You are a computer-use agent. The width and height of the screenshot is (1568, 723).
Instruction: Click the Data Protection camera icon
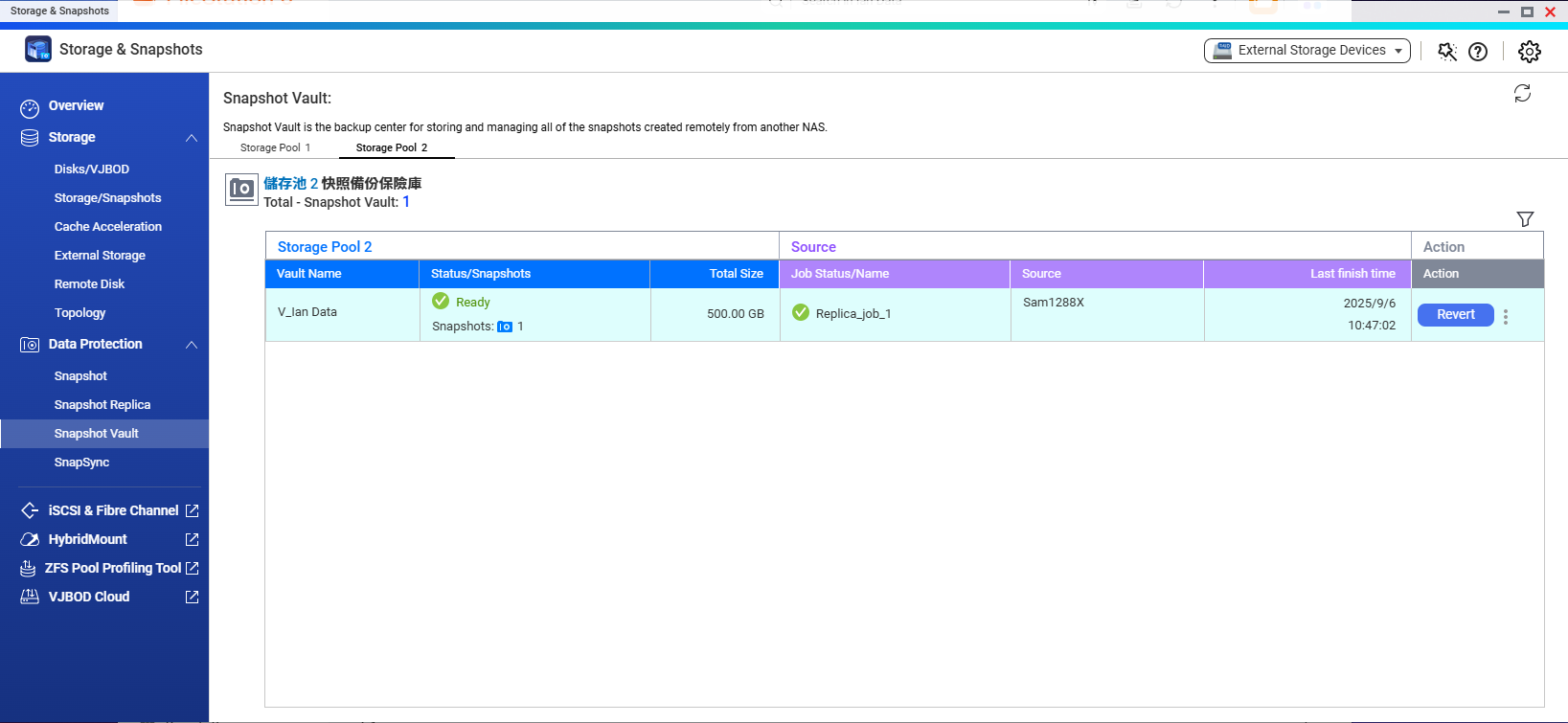pos(30,345)
